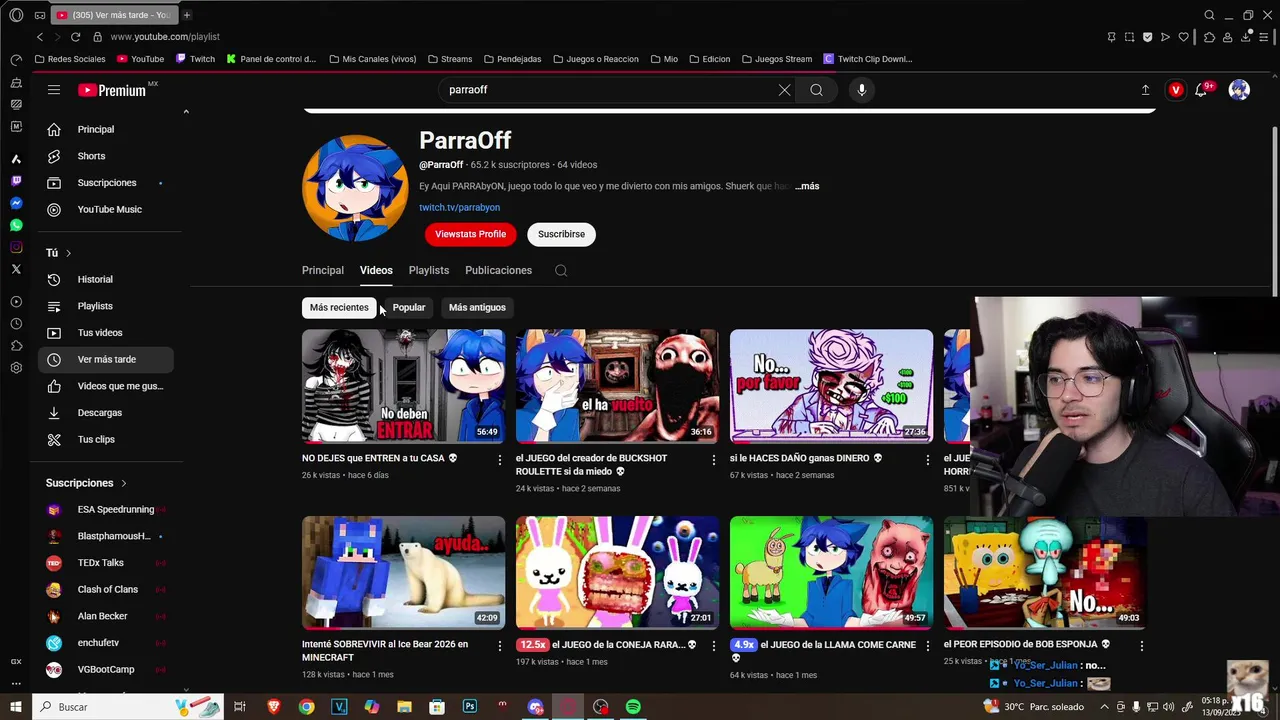1280x720 pixels.
Task: Click the YouTube Premium logo
Action: [x=112, y=90]
